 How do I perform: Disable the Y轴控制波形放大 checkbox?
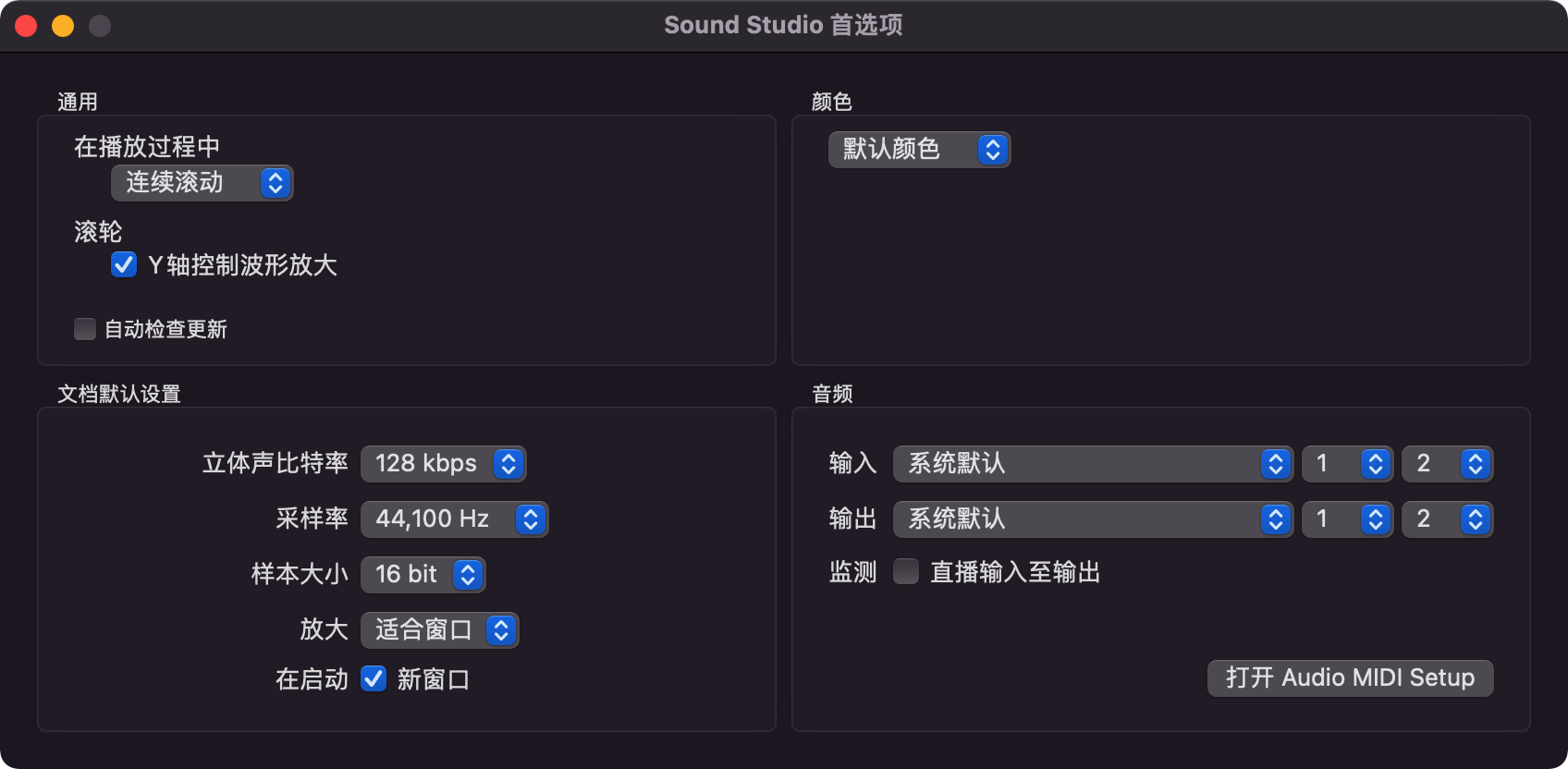pos(123,265)
